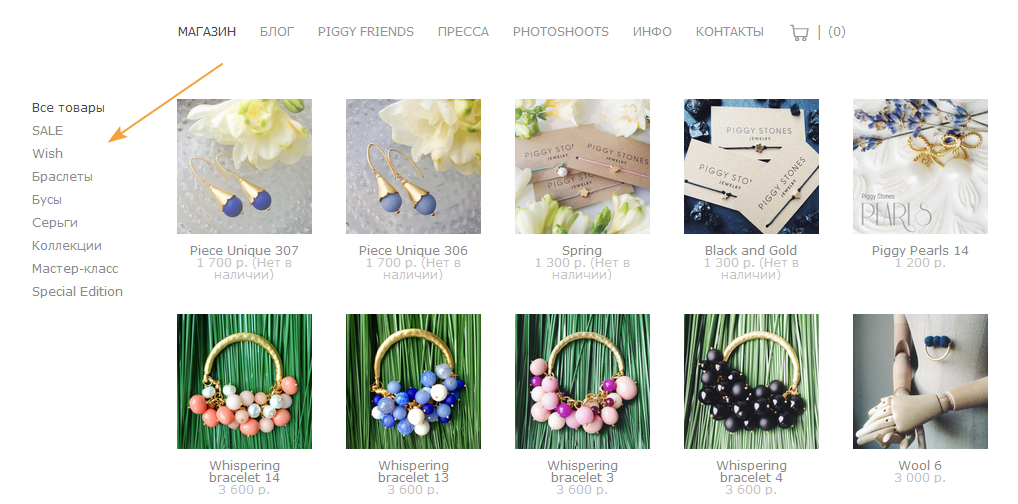Click the cart item count (0)
Screen dimensions: 1018x504
[x=837, y=32]
